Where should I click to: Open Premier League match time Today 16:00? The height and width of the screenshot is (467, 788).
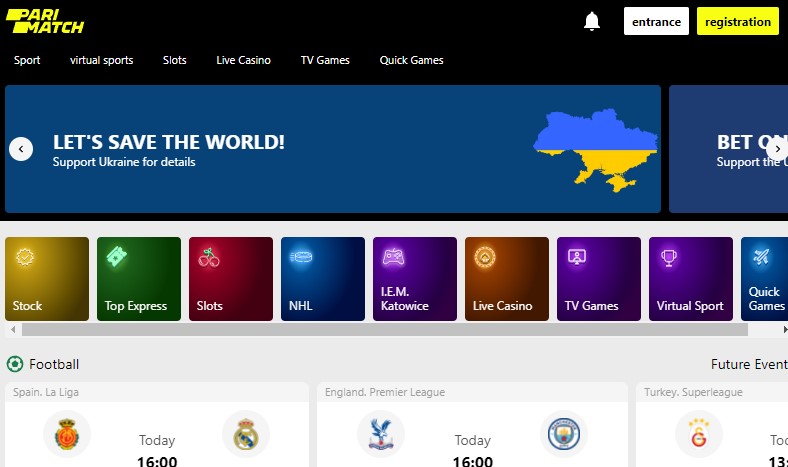pyautogui.click(x=473, y=451)
